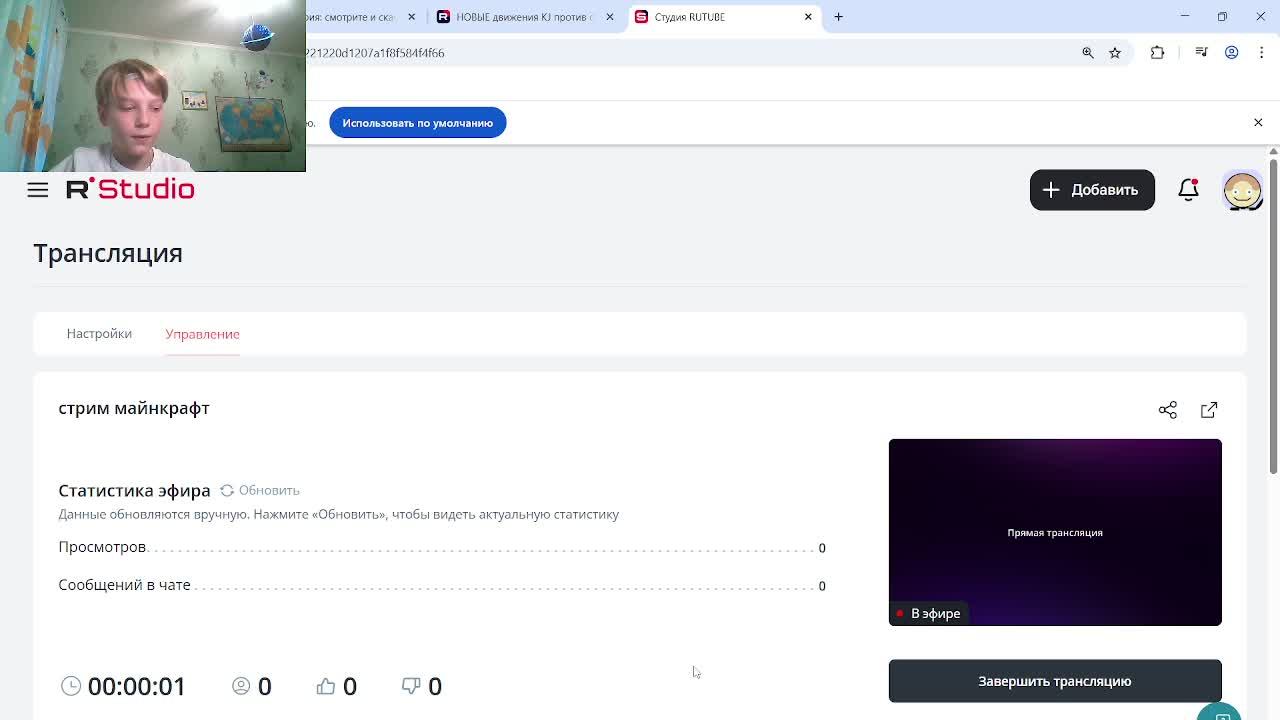Close the НОВЫЕ движения KJ tab
1280x720 pixels.
(x=610, y=17)
